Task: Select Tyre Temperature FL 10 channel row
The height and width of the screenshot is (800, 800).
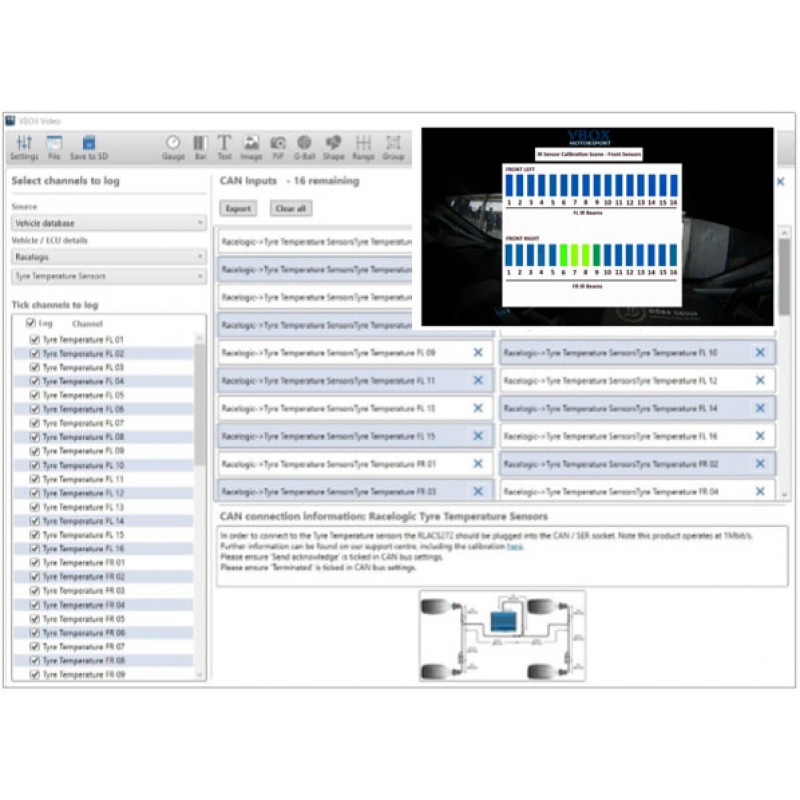Action: (x=104, y=465)
